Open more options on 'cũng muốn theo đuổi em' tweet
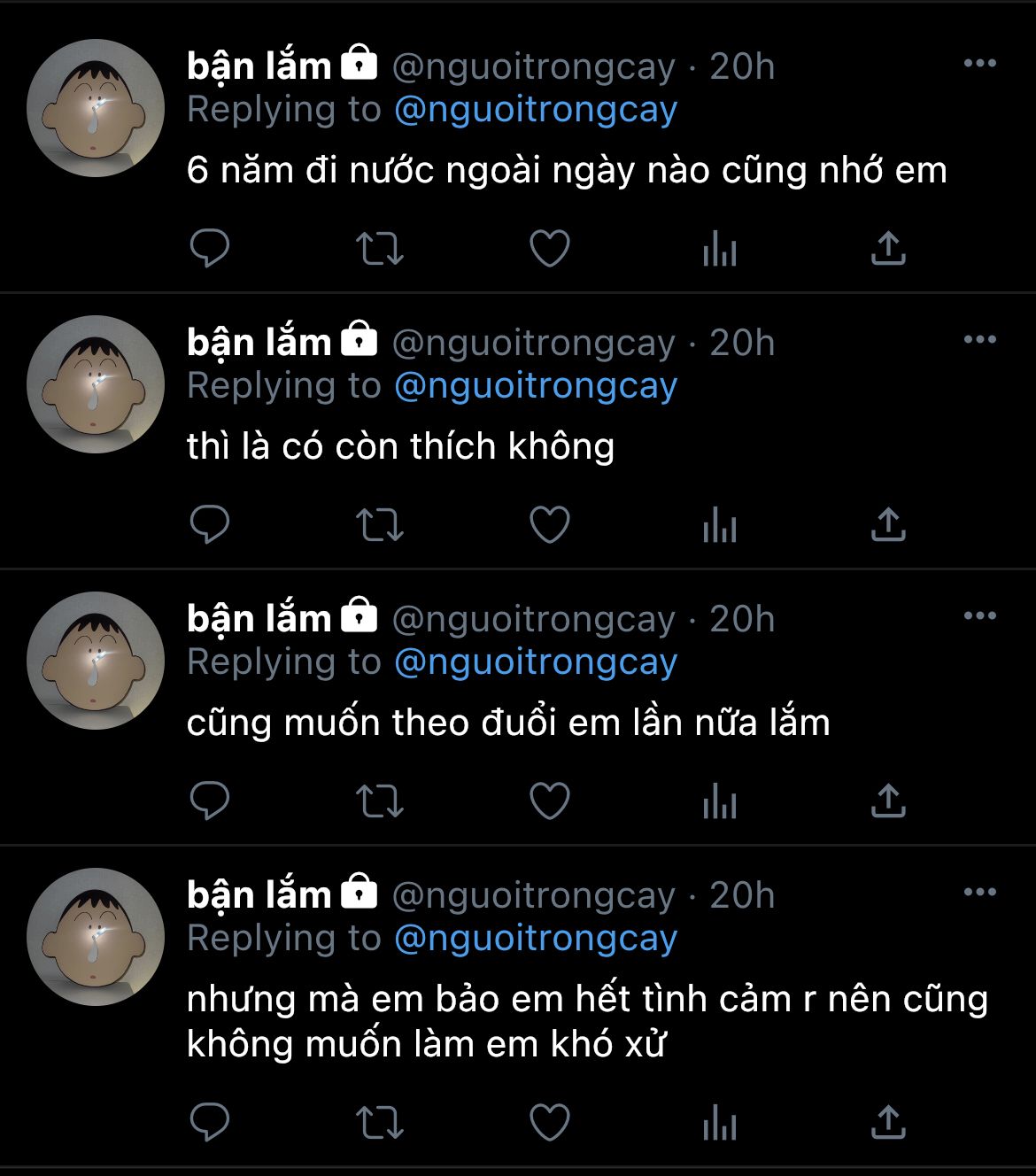1036x1176 pixels. (979, 615)
